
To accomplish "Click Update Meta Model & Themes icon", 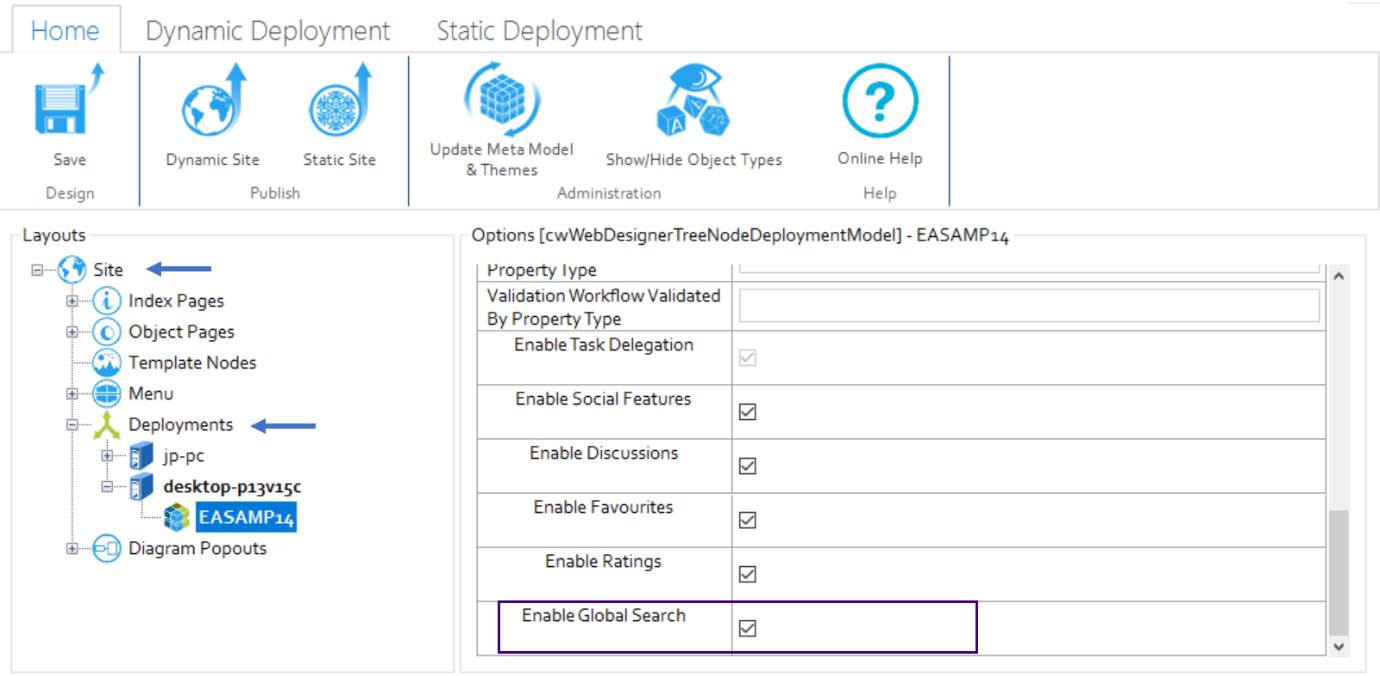I will pos(501,98).
